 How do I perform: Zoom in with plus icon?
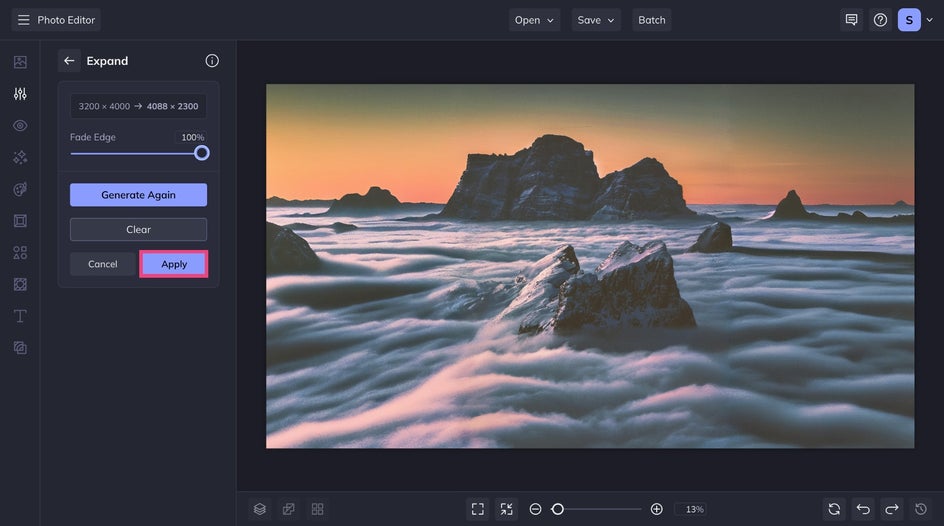[657, 509]
